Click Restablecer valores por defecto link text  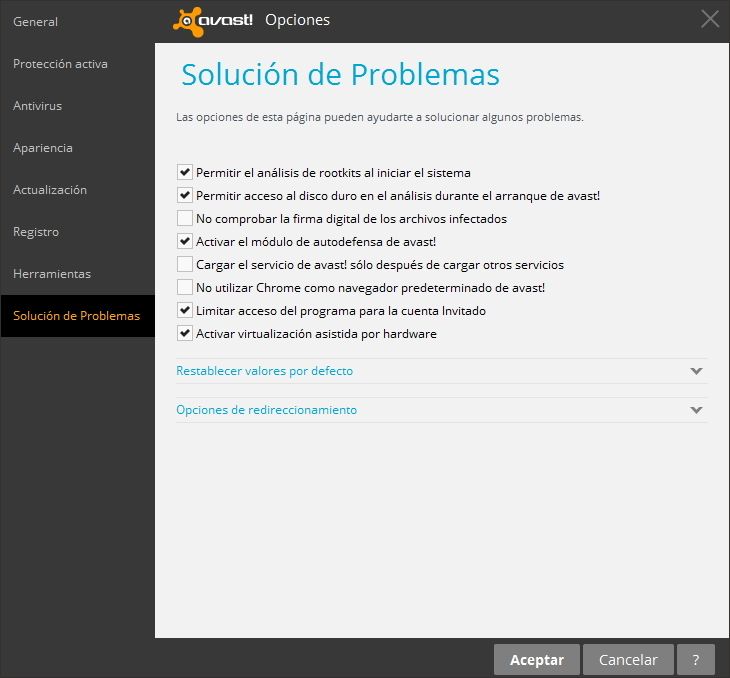[264, 371]
